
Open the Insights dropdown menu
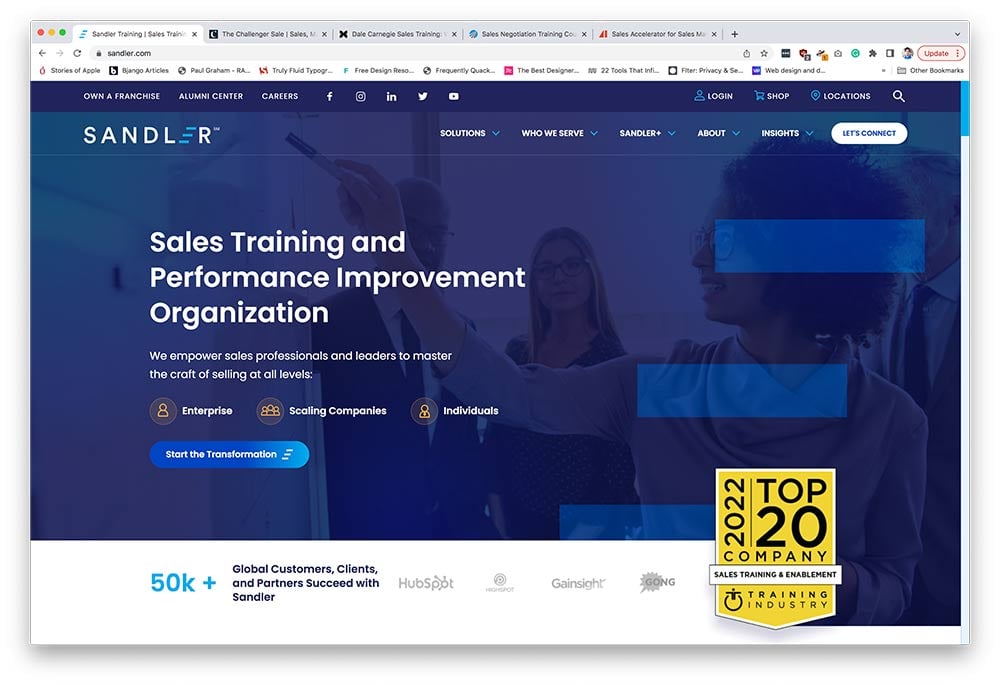point(788,133)
